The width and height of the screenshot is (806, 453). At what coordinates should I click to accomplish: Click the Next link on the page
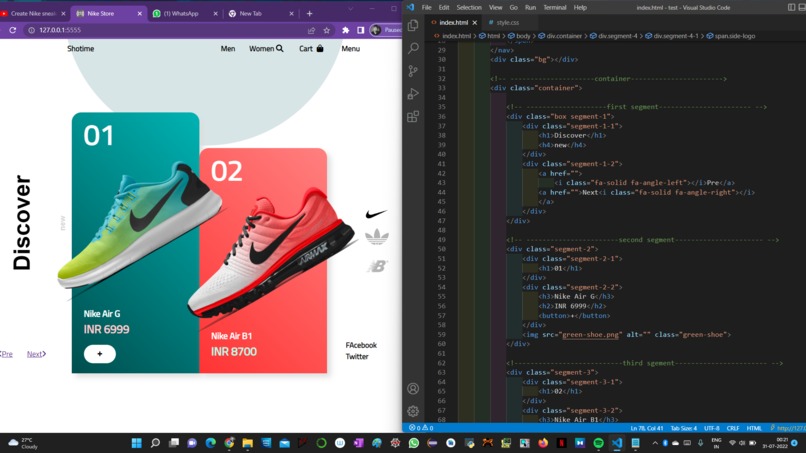[36, 354]
